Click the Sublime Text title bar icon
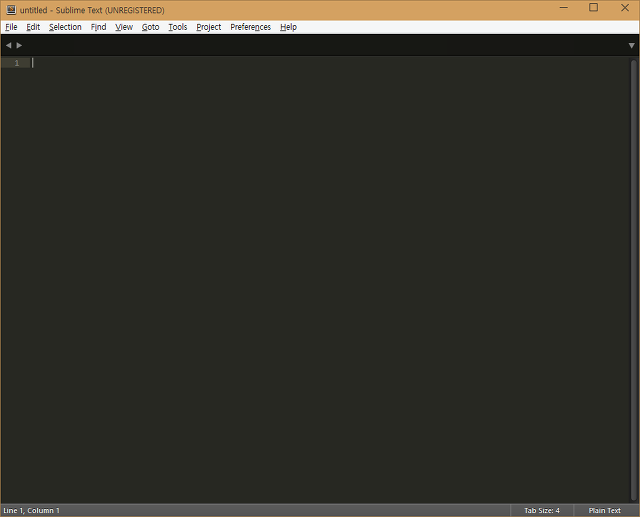640x517 pixels. [11, 10]
